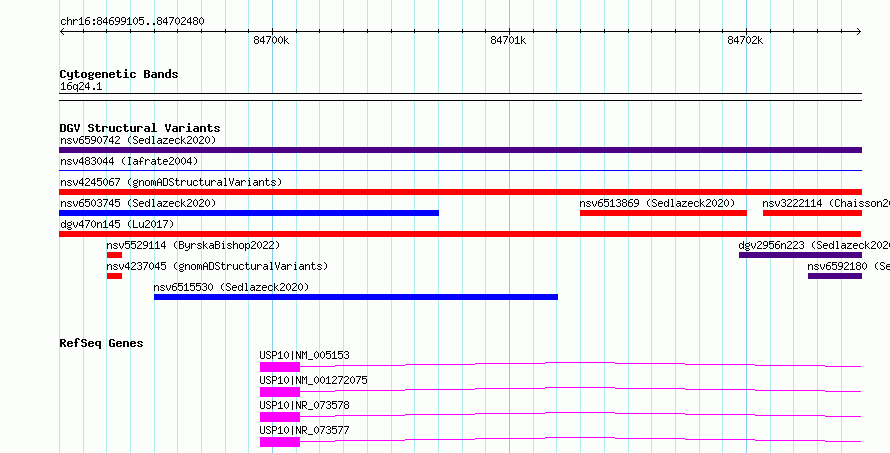Viewport: 890px width, 453px height.
Task: Click the left arrowhead of the ruler
Action: pyautogui.click(x=62, y=31)
